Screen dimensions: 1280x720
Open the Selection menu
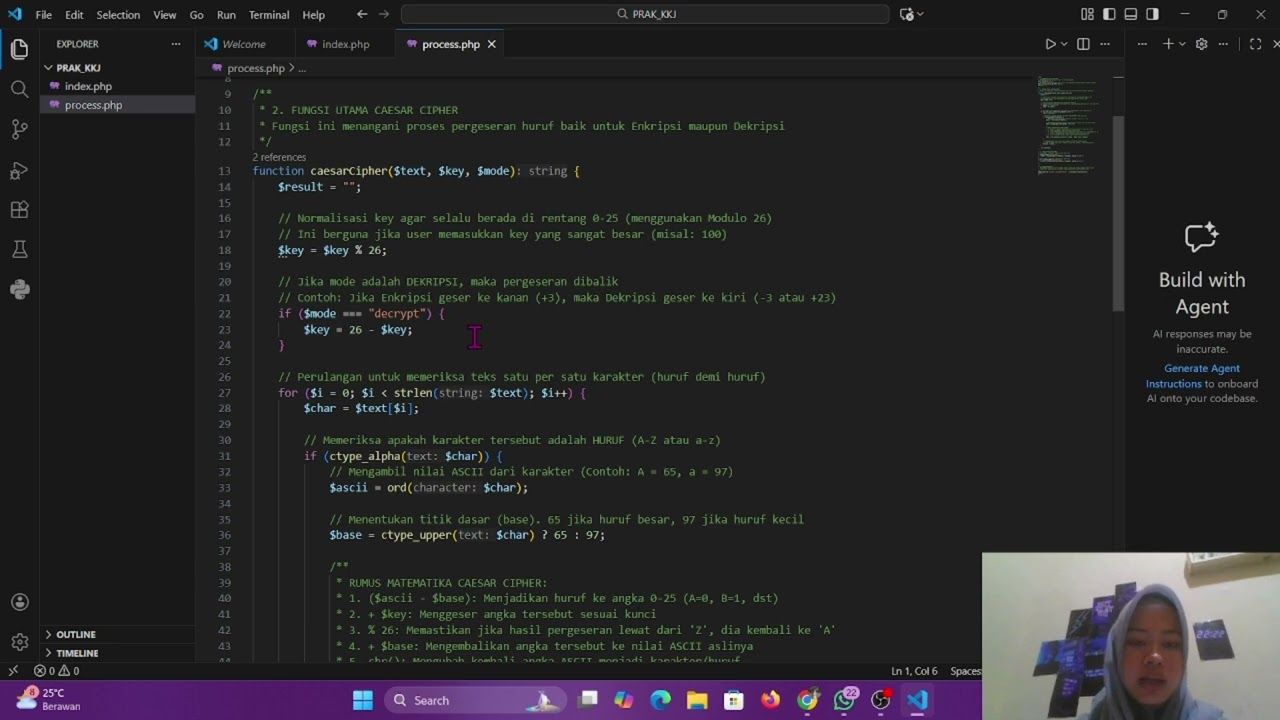(x=118, y=15)
